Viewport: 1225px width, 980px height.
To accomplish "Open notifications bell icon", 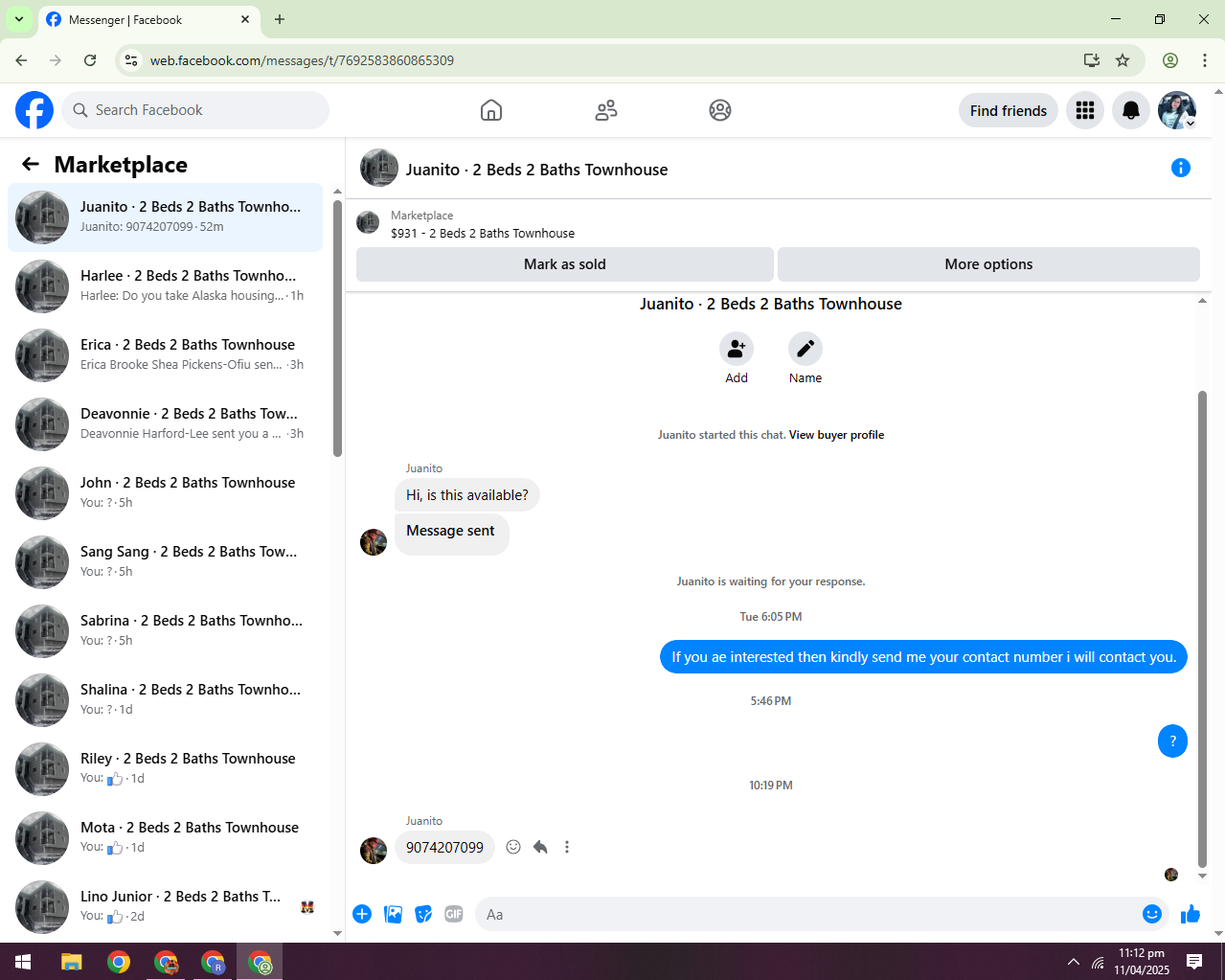I will 1131,111.
